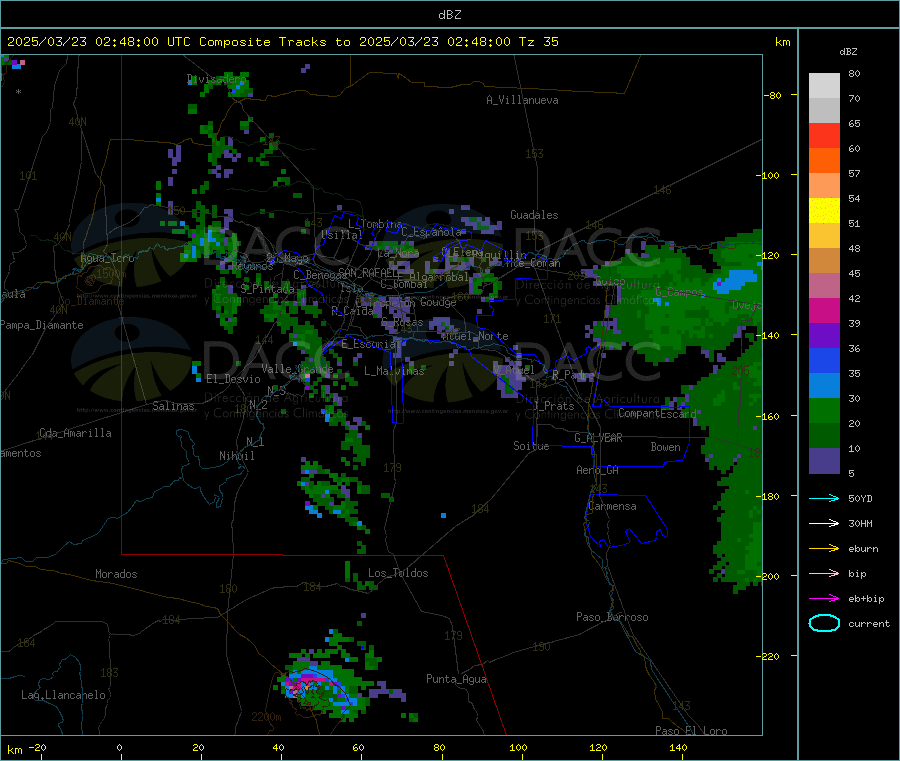The height and width of the screenshot is (761, 900).
Task: Click the SAN_RAFAEL city label
Action: [x=369, y=272]
